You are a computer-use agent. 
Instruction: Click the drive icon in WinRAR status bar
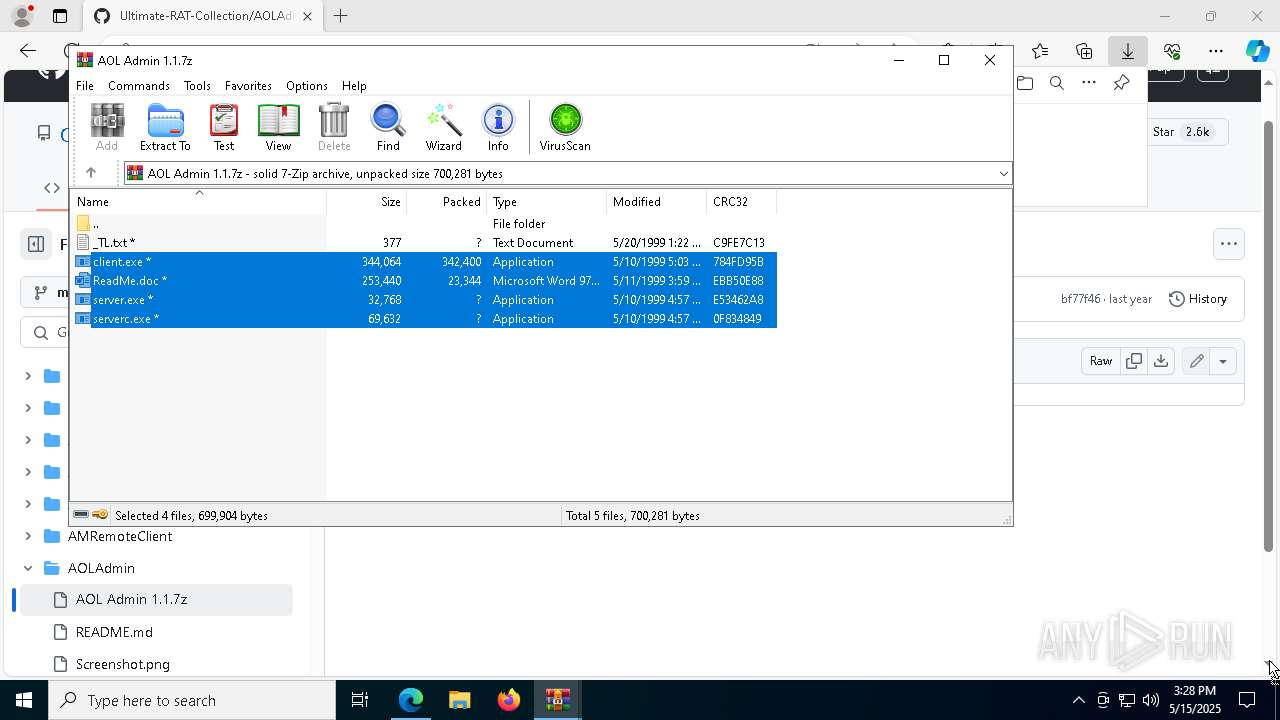[81, 515]
